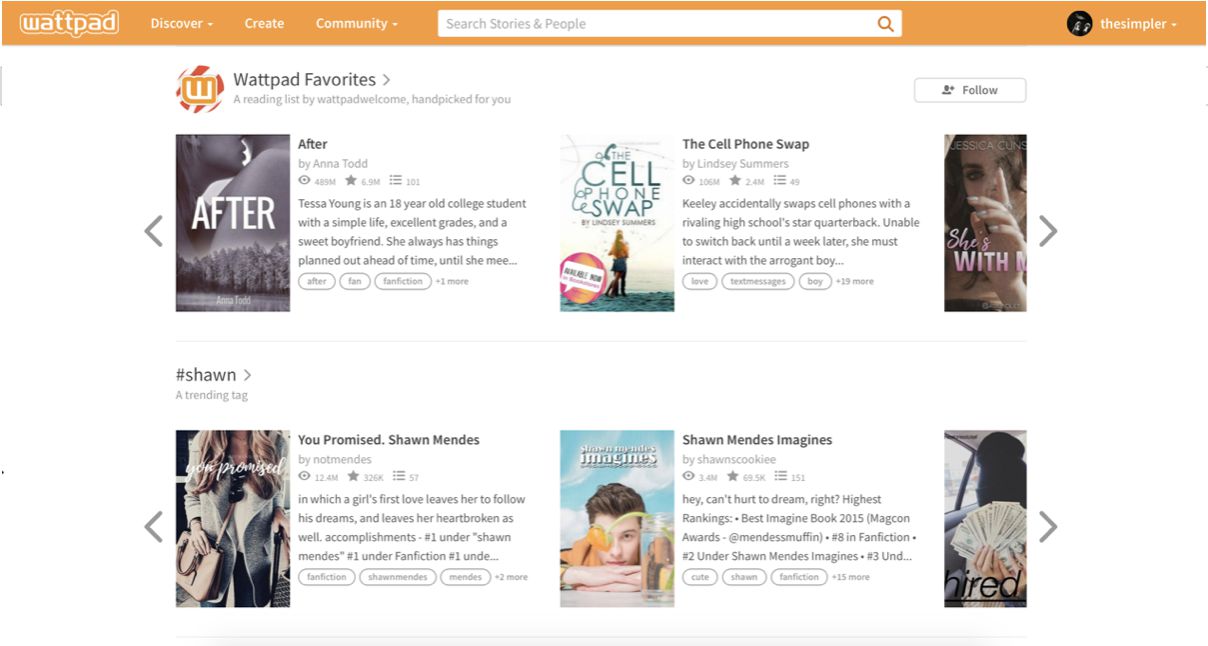Click parts list icon for After

[x=396, y=181]
